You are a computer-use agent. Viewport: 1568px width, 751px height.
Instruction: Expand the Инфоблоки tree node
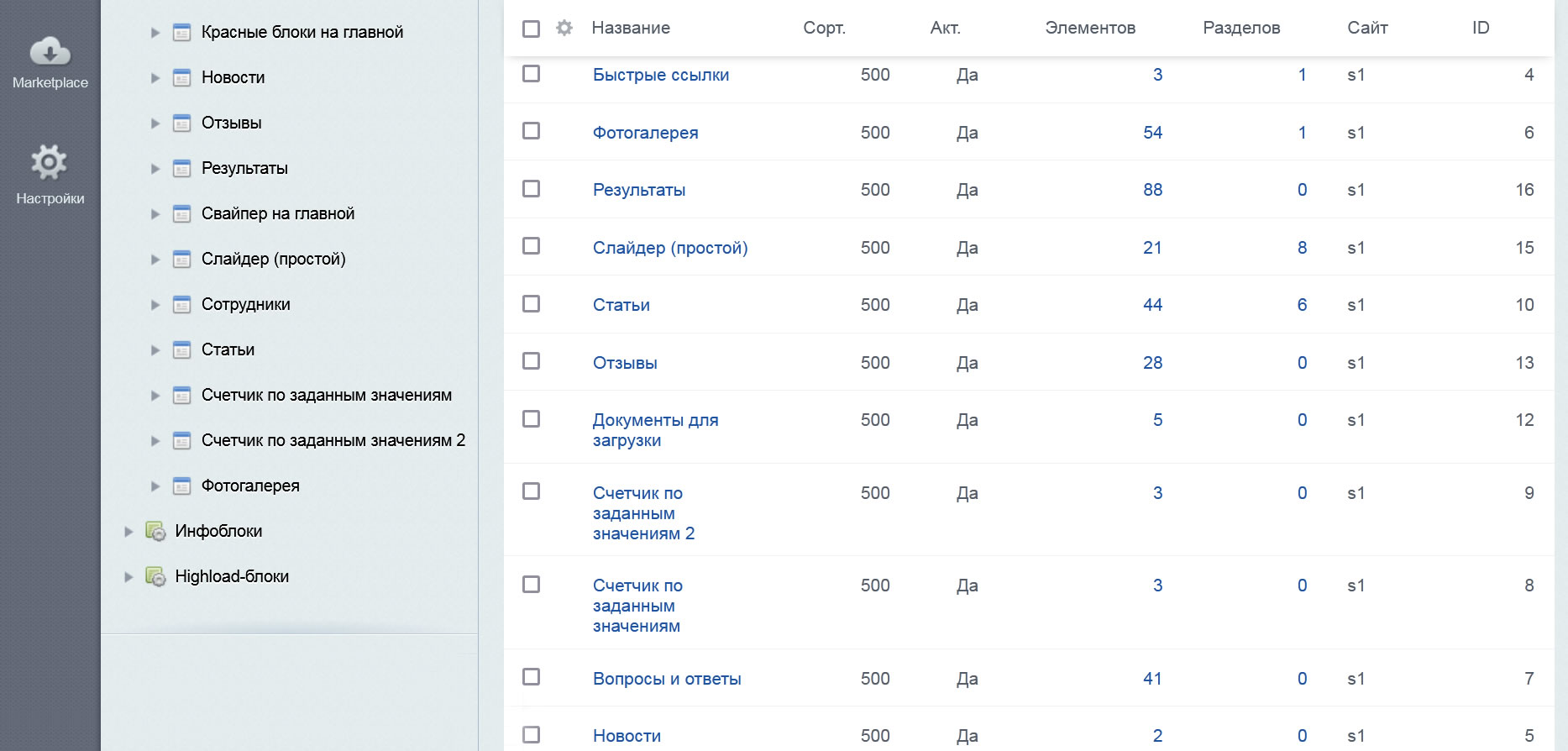pos(128,532)
